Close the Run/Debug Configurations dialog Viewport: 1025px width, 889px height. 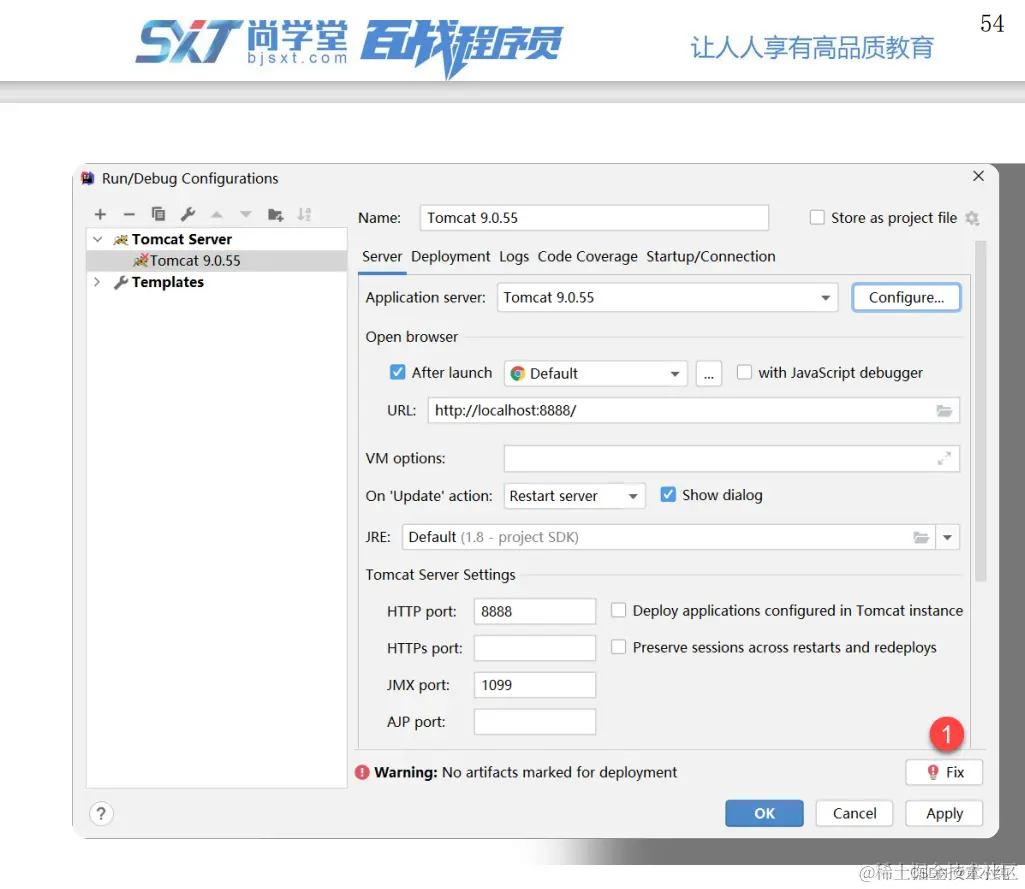point(978,176)
